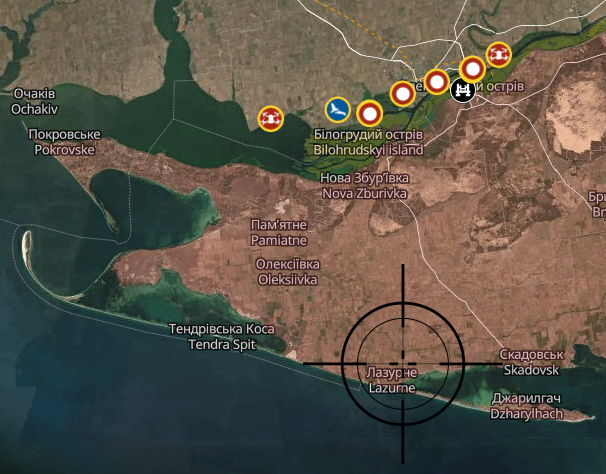Select the blue airplane marker on the map
This screenshot has width=606, height=474.
pos(338,110)
